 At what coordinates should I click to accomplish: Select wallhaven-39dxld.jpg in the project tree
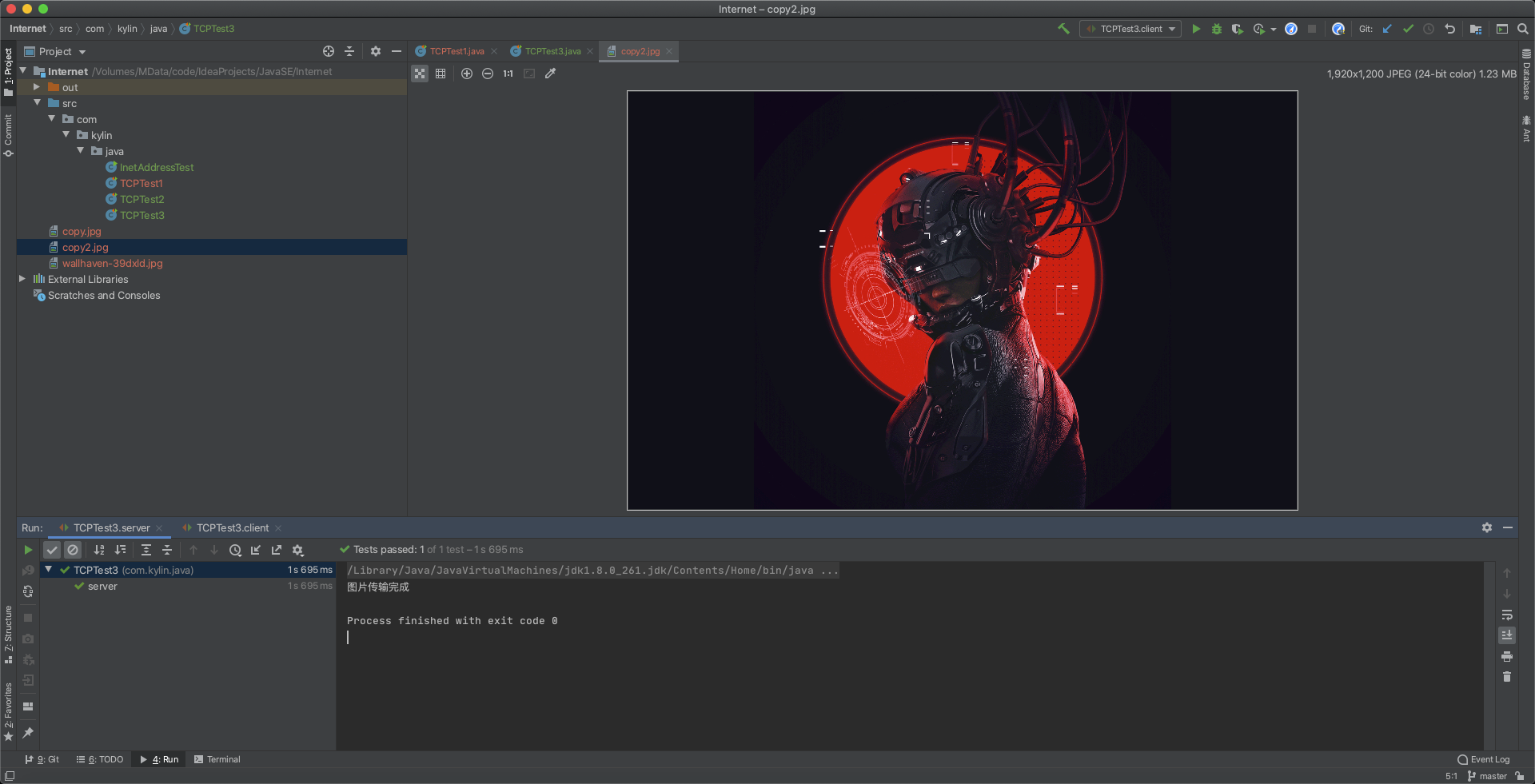tap(112, 263)
